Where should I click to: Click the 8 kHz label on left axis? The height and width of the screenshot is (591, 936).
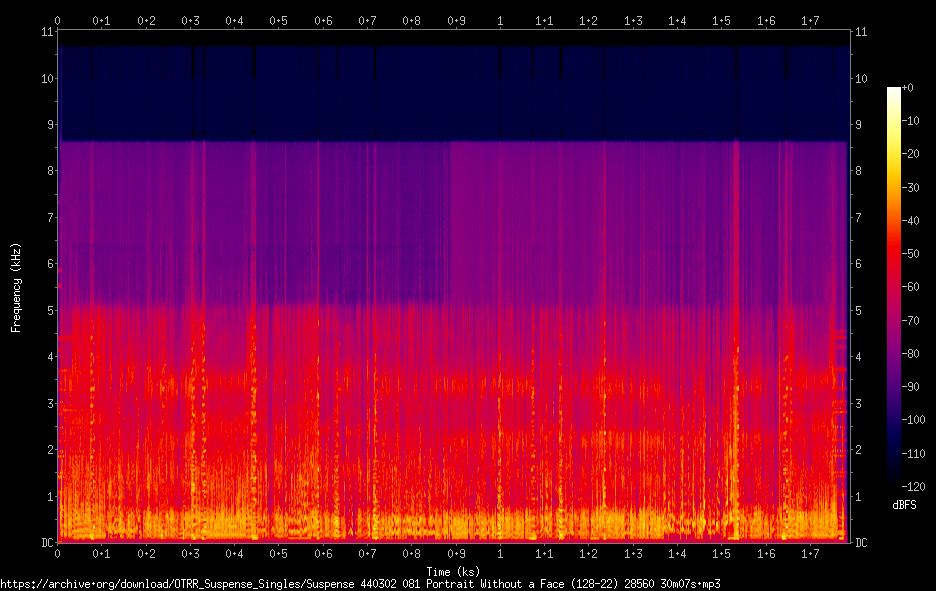click(51, 171)
